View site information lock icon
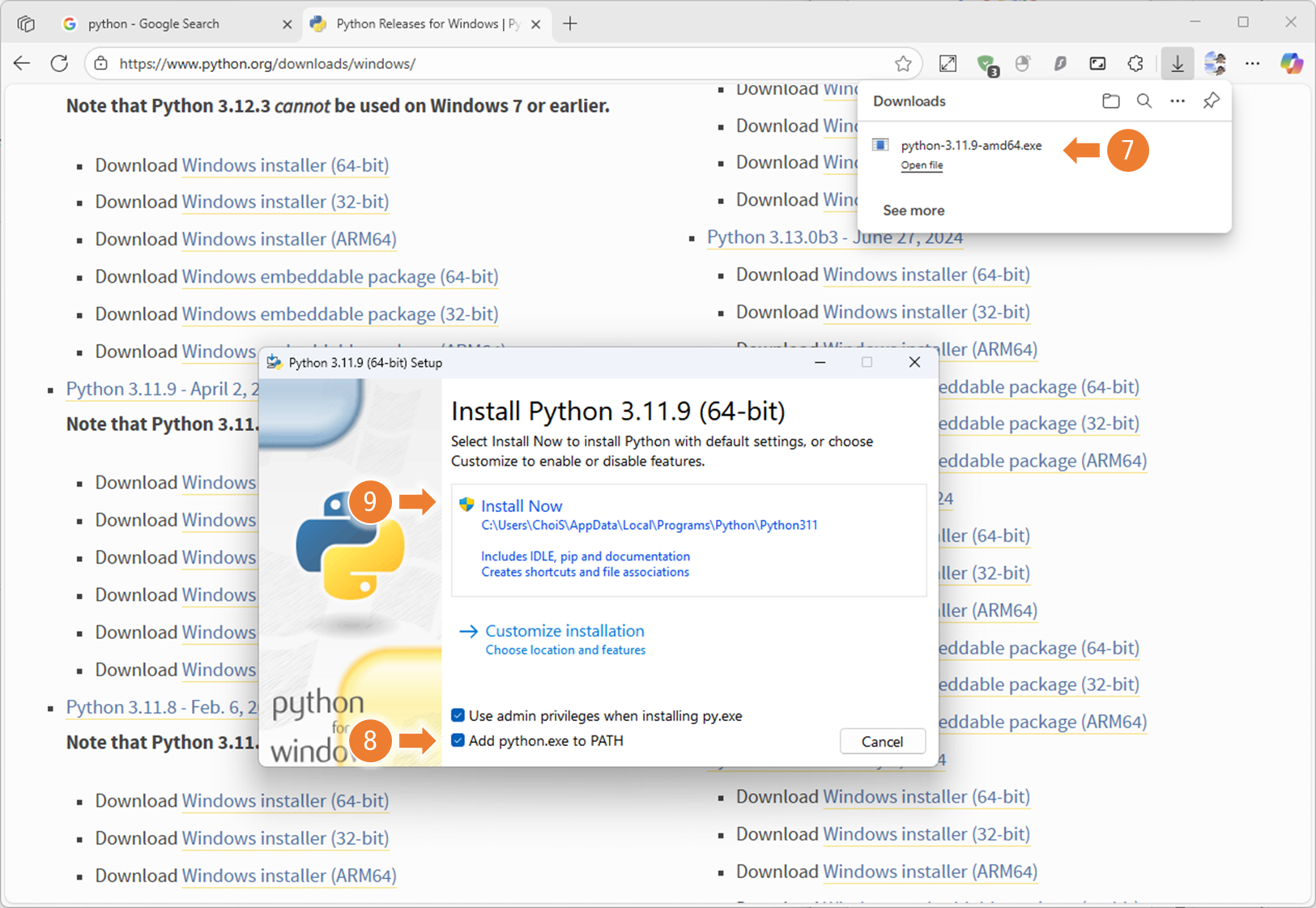The width and height of the screenshot is (1316, 908). point(101,63)
